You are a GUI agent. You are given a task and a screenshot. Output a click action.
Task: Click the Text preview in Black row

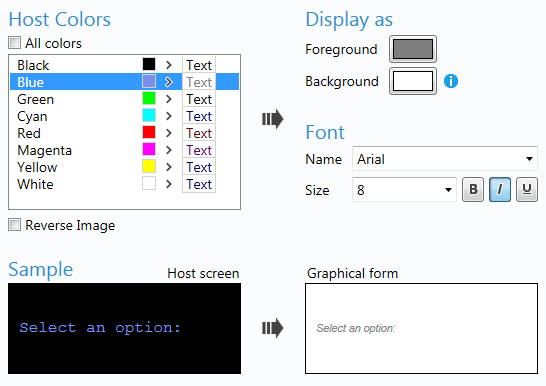pyautogui.click(x=199, y=65)
